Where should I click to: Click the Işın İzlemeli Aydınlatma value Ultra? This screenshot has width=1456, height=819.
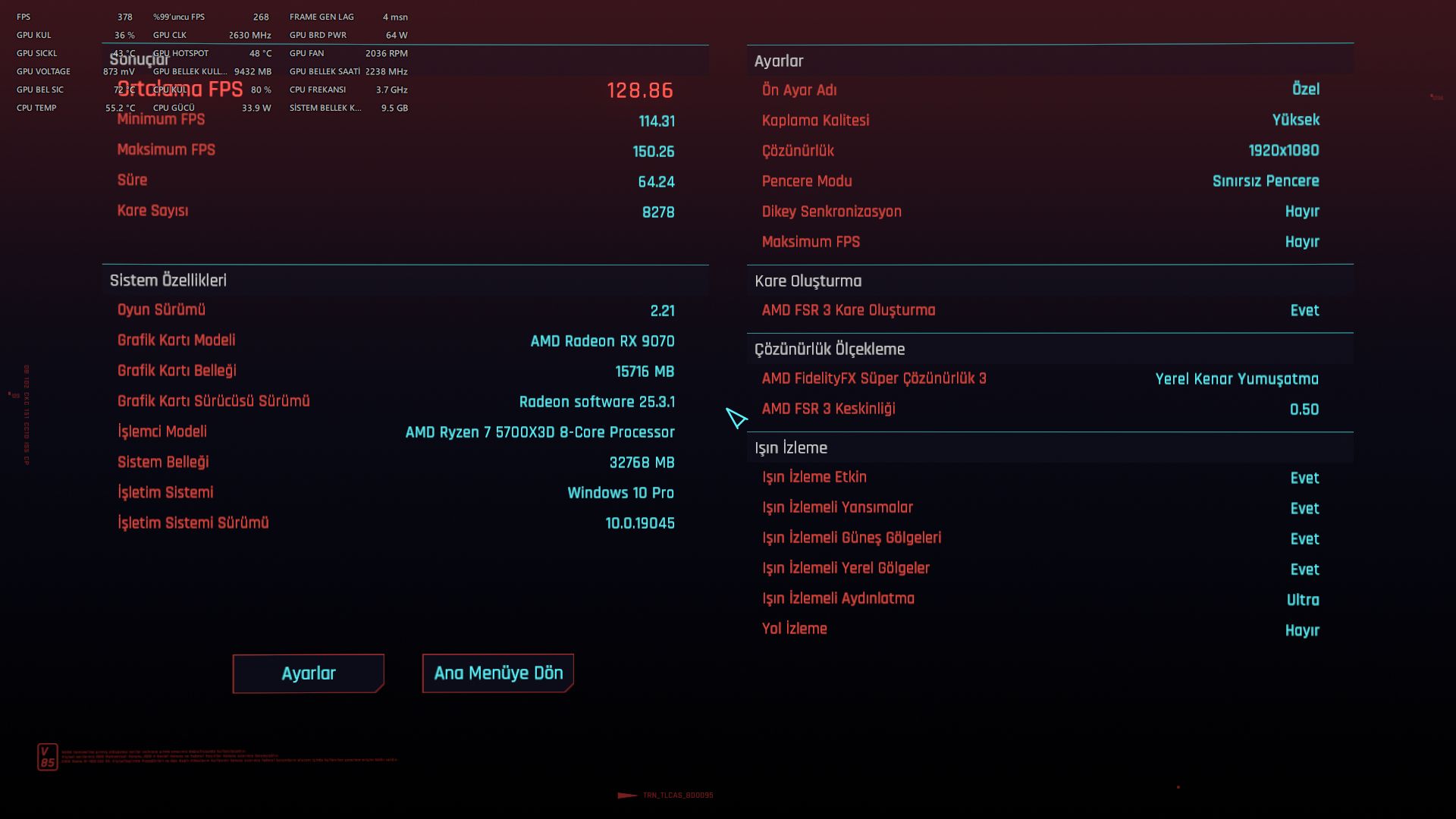tap(1303, 600)
